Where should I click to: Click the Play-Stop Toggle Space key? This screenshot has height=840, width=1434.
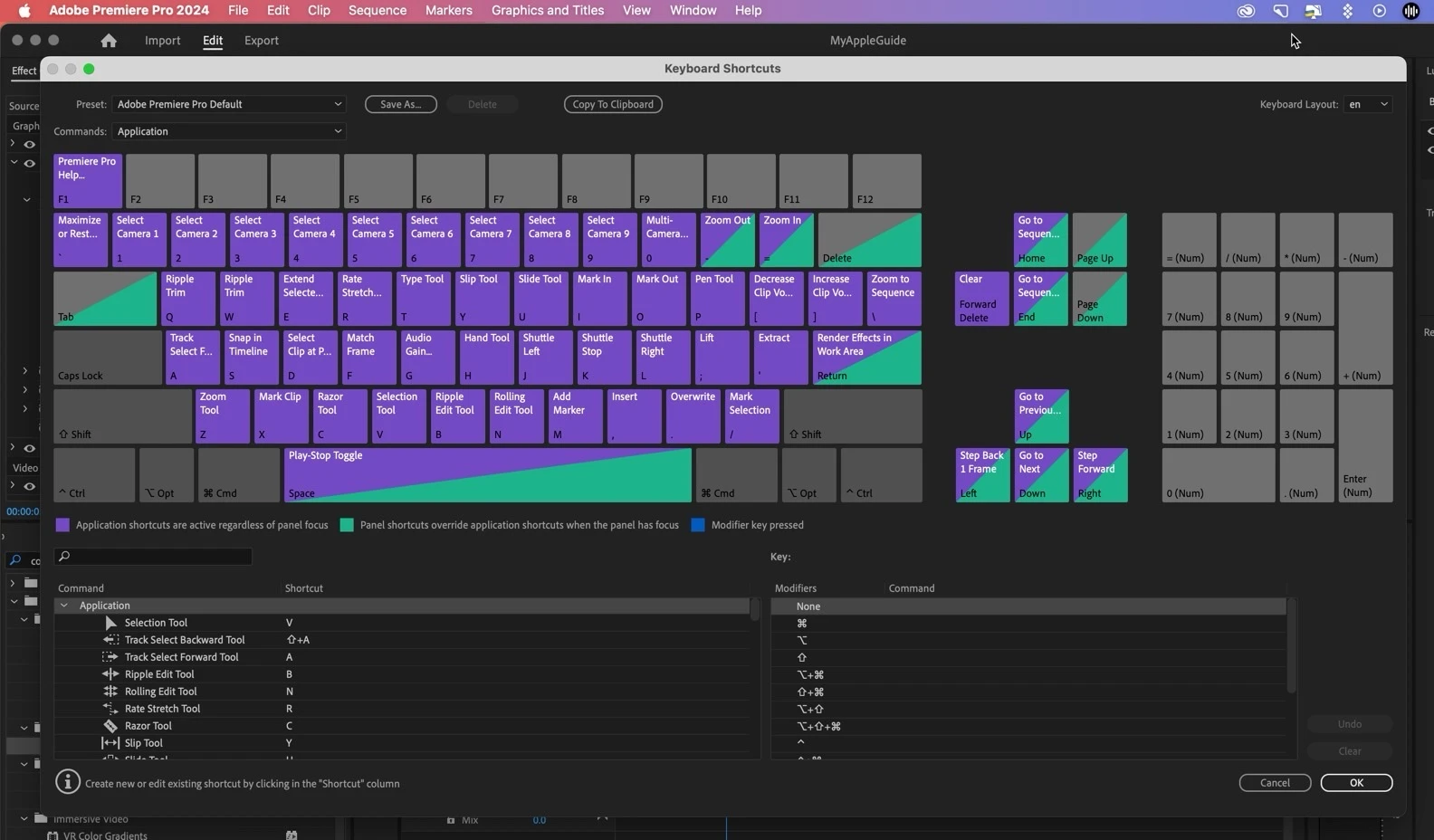pyautogui.click(x=488, y=475)
